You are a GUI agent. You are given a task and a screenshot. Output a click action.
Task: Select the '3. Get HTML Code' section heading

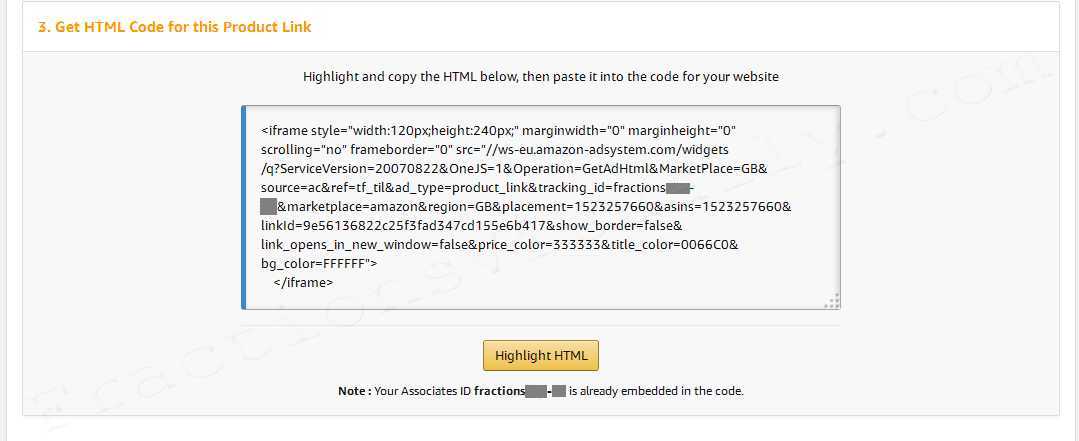(x=174, y=28)
